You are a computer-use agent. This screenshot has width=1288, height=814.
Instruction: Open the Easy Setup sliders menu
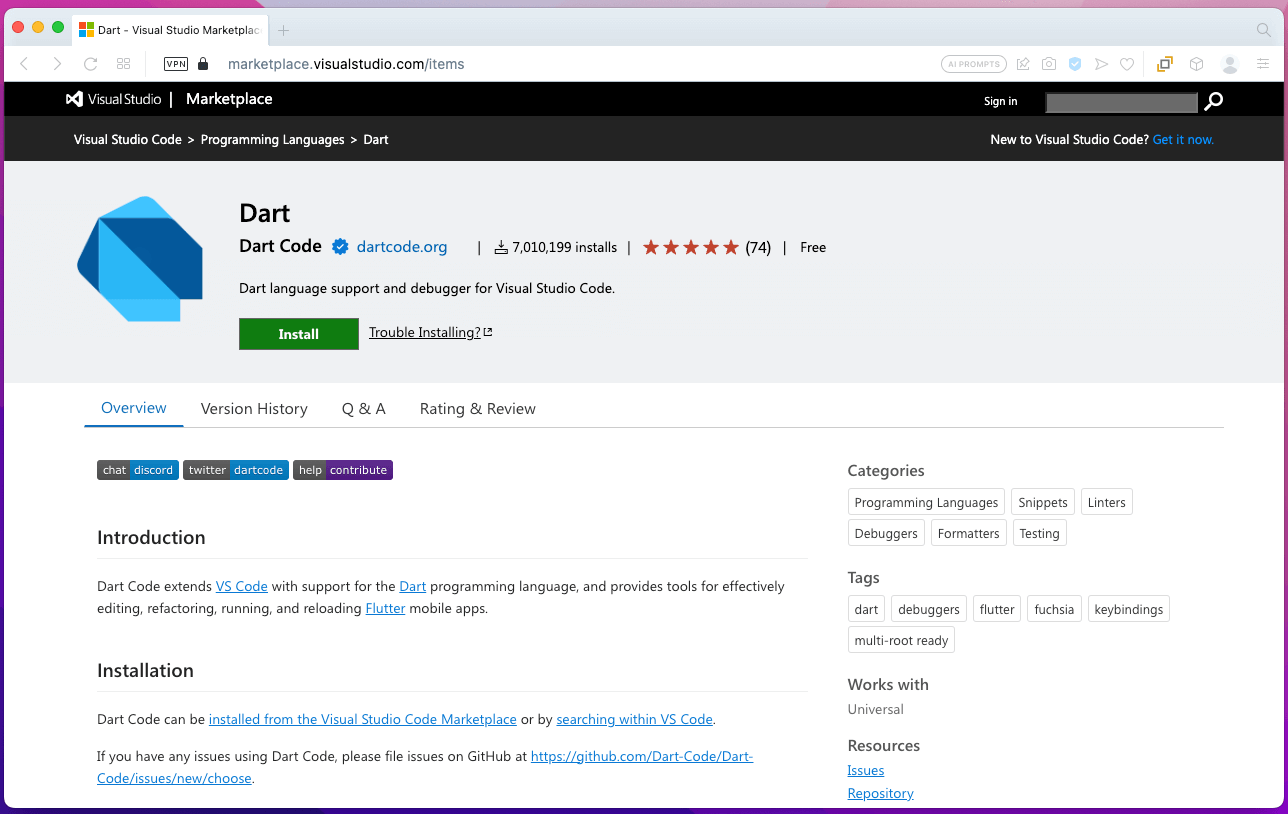[x=1263, y=64]
